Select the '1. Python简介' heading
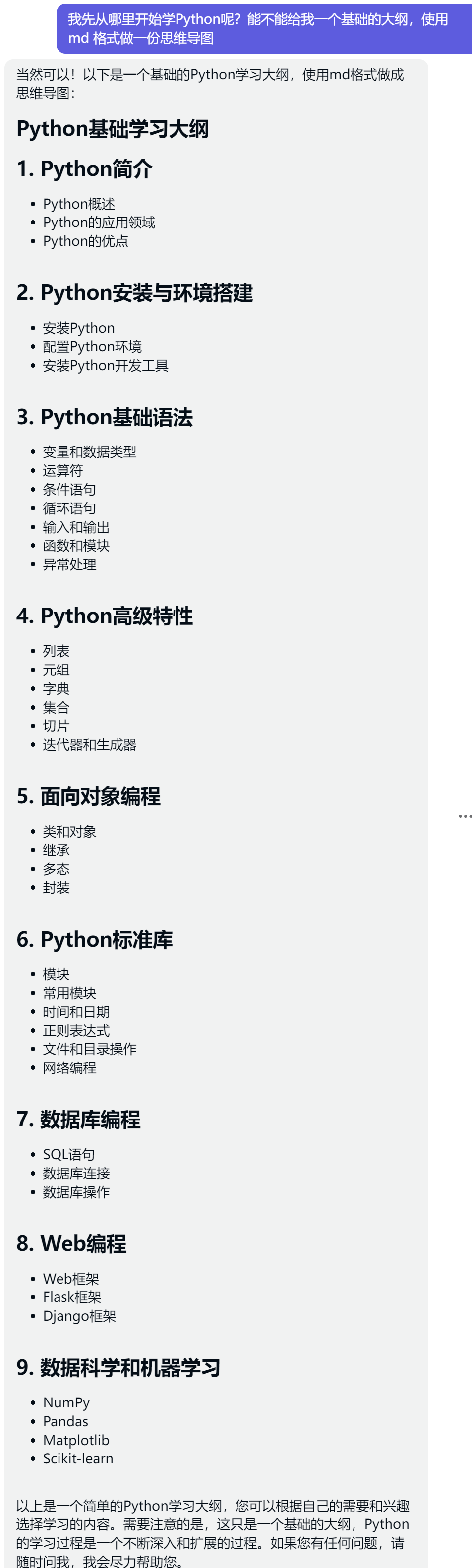The width and height of the screenshot is (472, 1568). point(84,169)
